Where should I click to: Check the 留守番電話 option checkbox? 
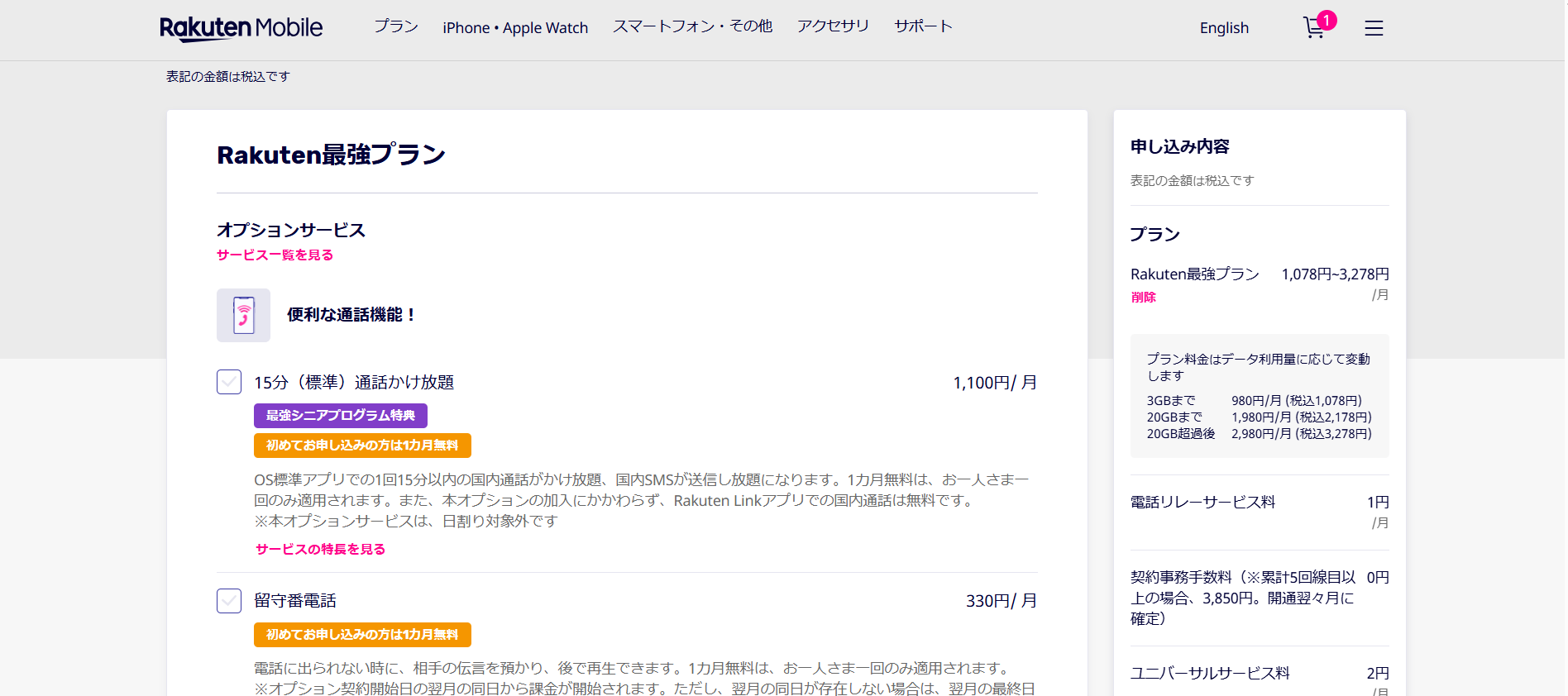click(229, 601)
